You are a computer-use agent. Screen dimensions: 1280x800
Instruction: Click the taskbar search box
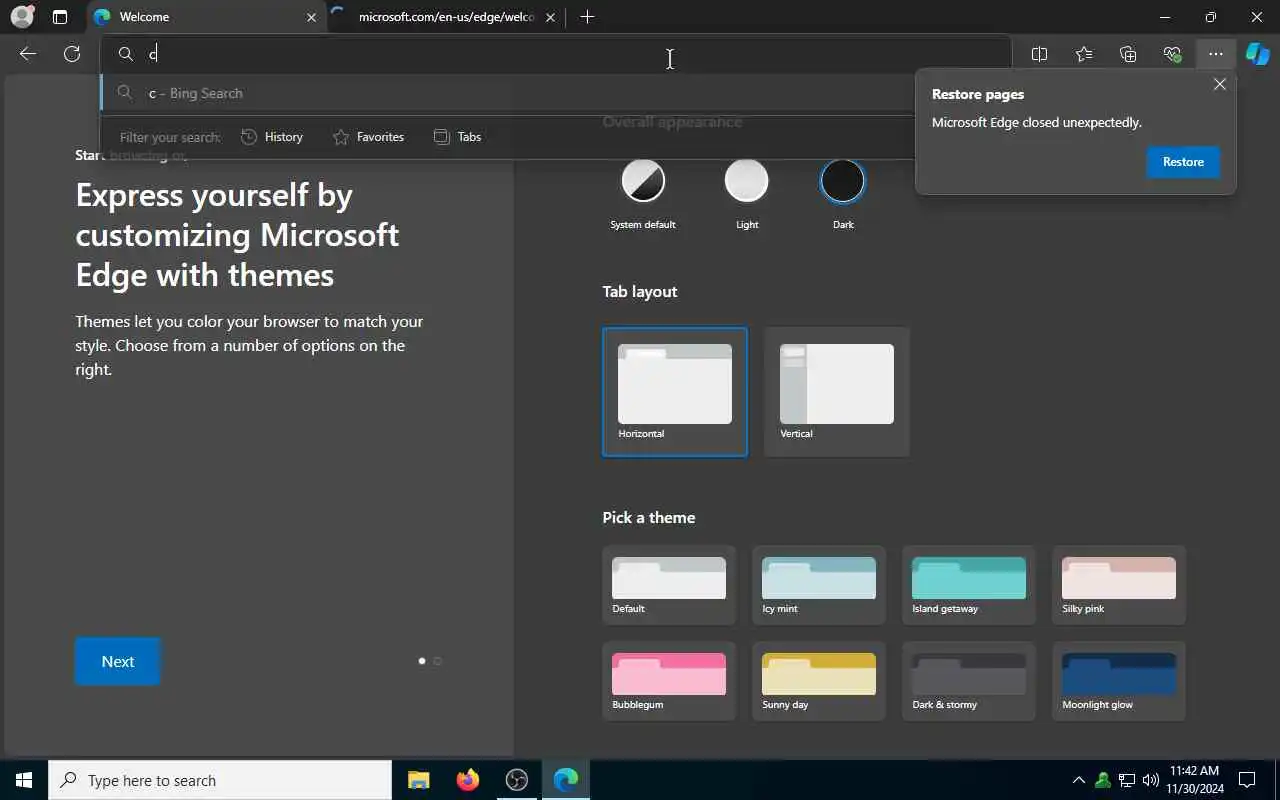220,780
